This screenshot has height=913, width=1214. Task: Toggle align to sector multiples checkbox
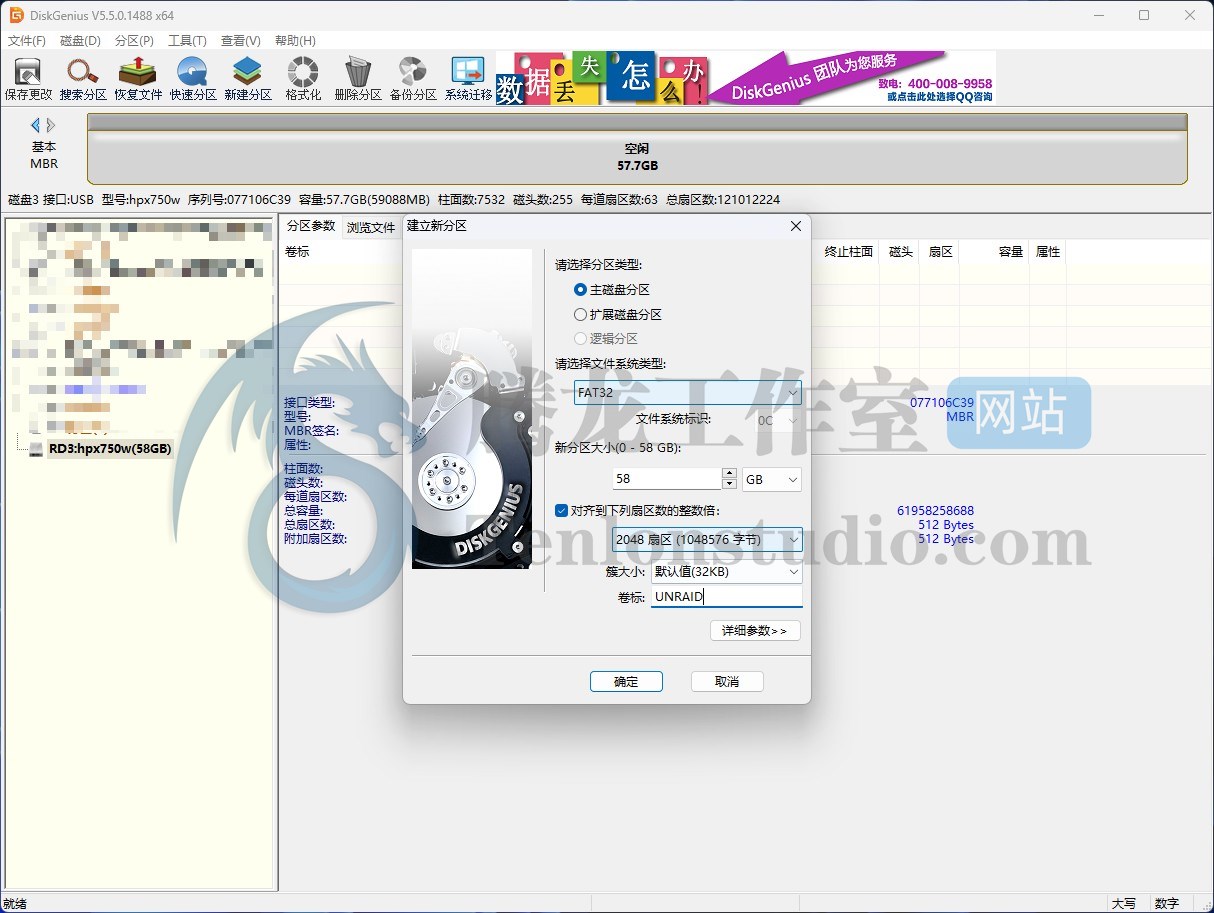pyautogui.click(x=561, y=510)
